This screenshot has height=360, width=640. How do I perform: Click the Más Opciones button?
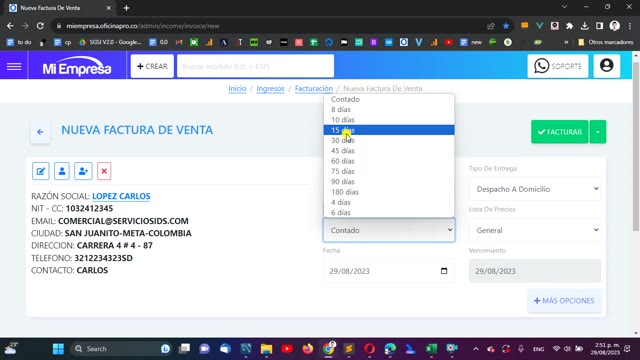point(564,301)
